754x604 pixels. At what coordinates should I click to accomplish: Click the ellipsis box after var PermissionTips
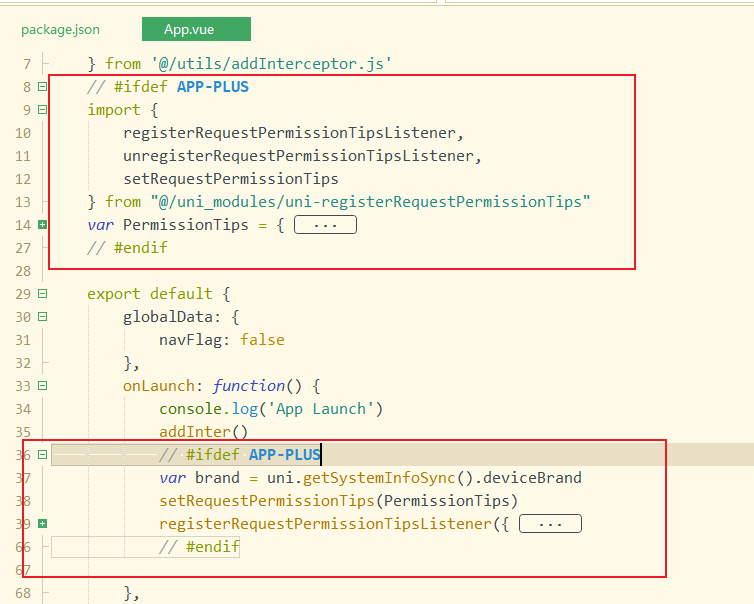click(325, 225)
